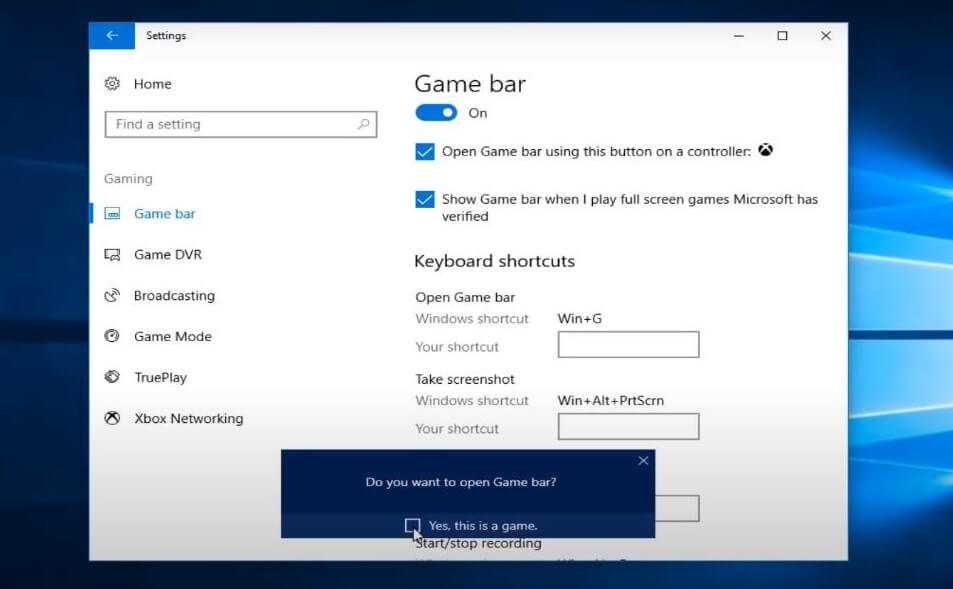Viewport: 953px width, 589px height.
Task: Open the Game DVR settings page
Action: pos(168,255)
